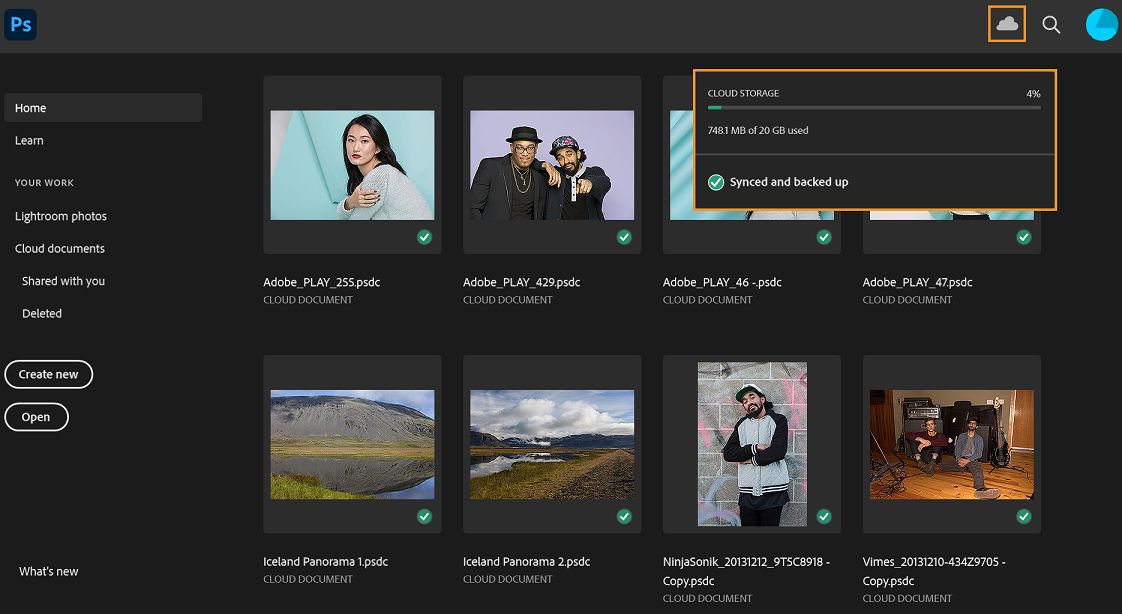Open the Adobe_PLAY_255.psdc thumbnail

(x=351, y=165)
